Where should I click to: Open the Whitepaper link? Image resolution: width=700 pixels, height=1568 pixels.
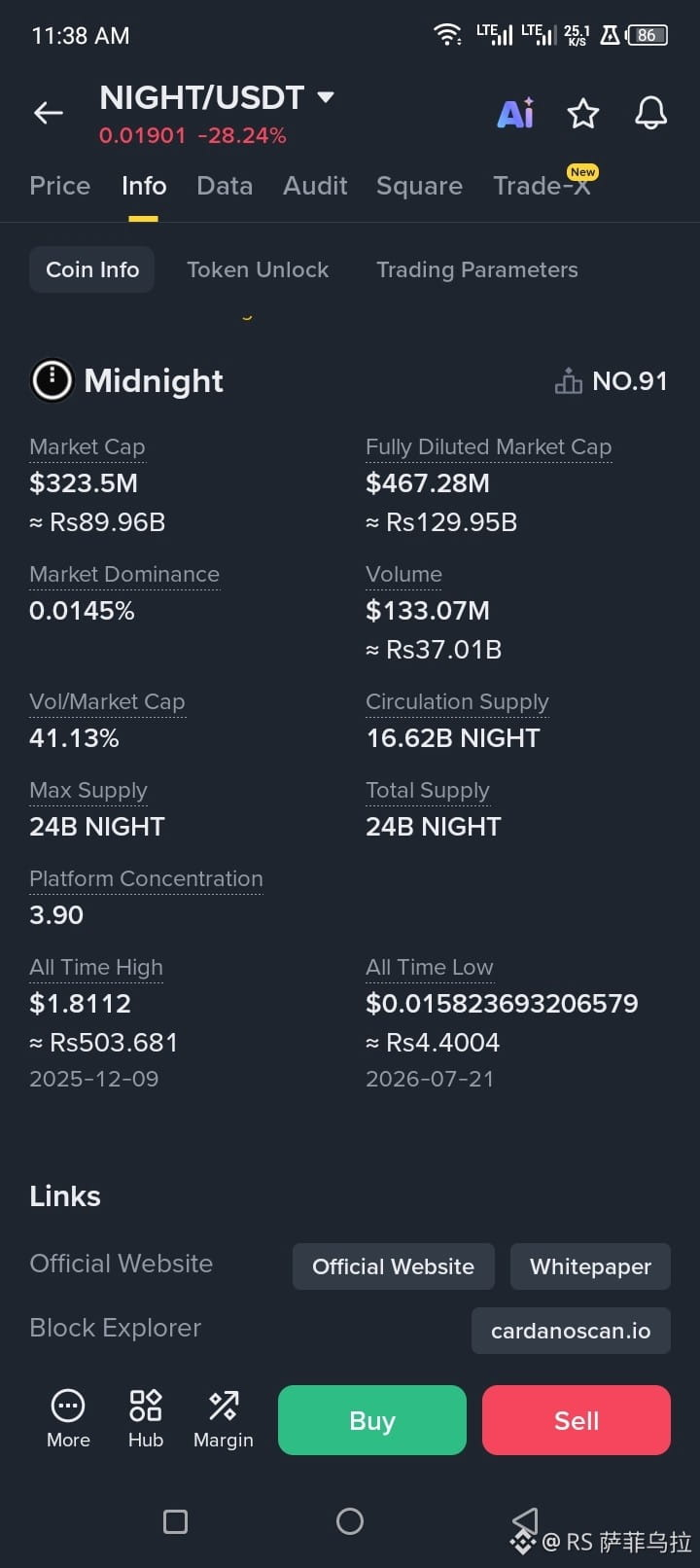(x=590, y=1266)
